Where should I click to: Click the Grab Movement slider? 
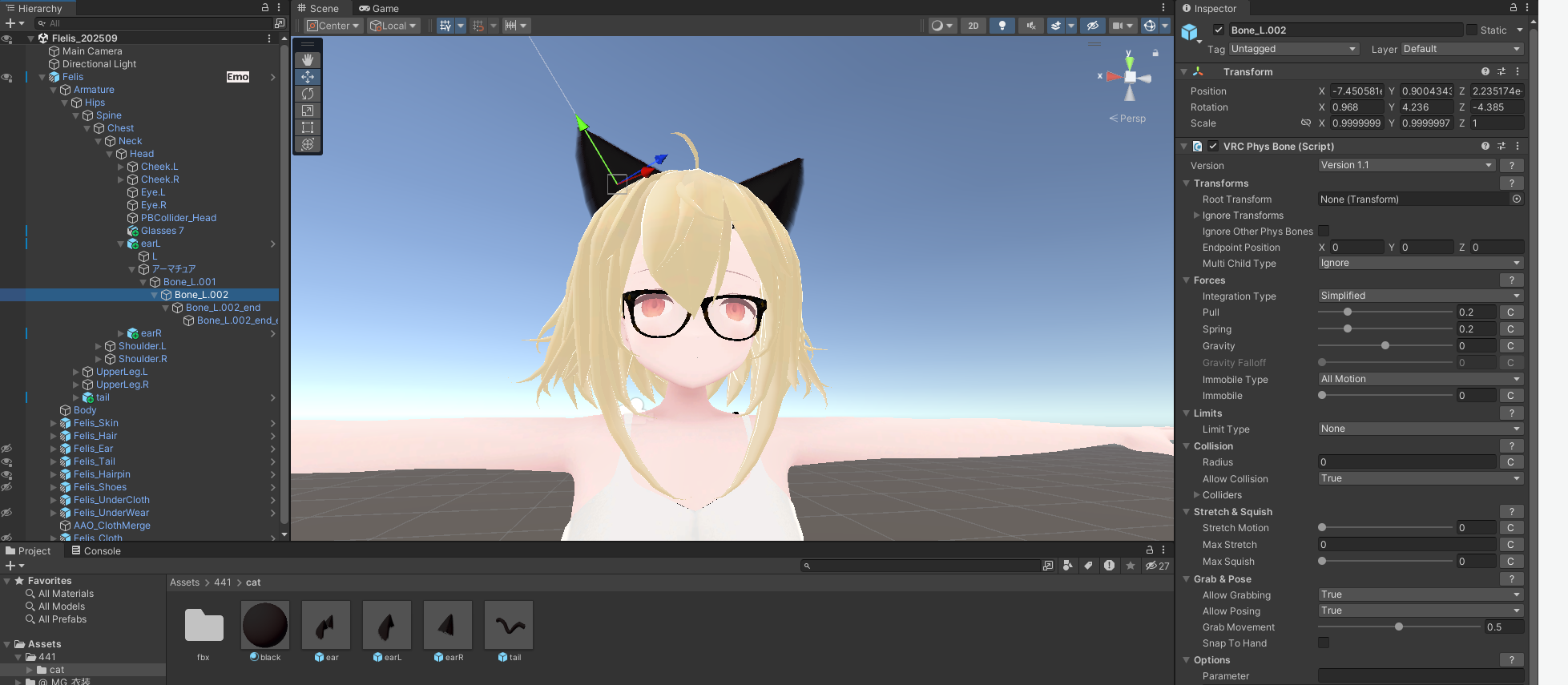coord(1399,627)
